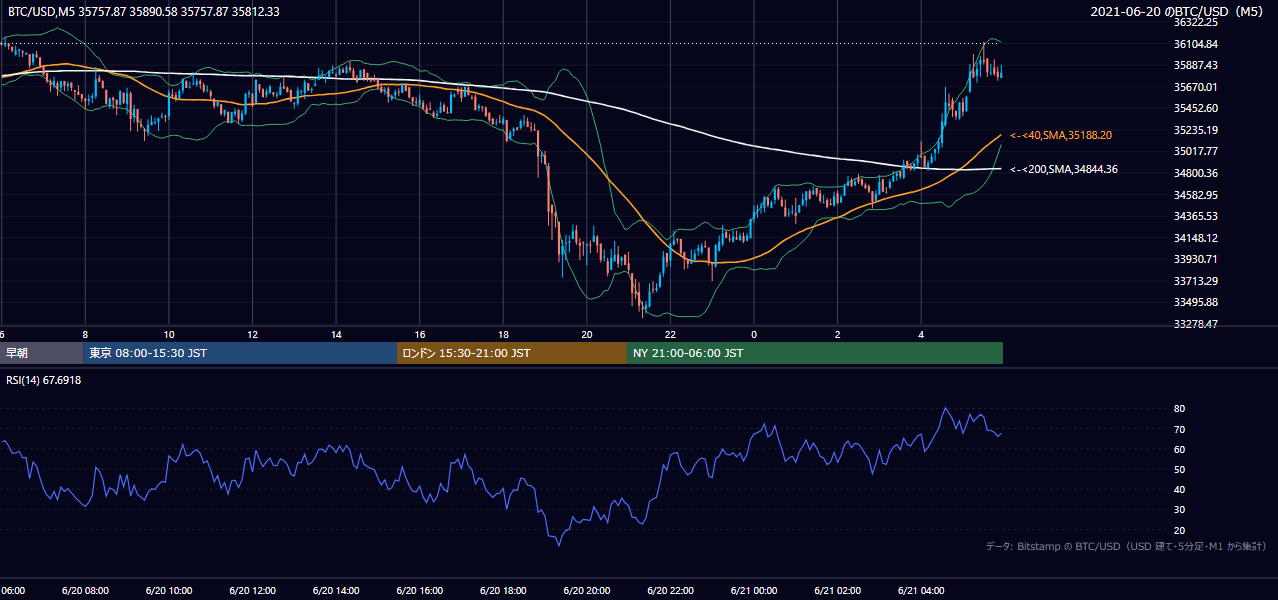Click price axis label 33930.71
This screenshot has width=1278, height=600.
click(1196, 259)
